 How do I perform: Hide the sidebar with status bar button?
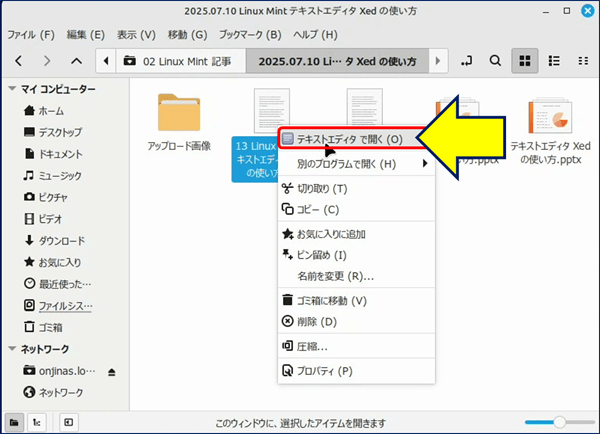(68, 423)
